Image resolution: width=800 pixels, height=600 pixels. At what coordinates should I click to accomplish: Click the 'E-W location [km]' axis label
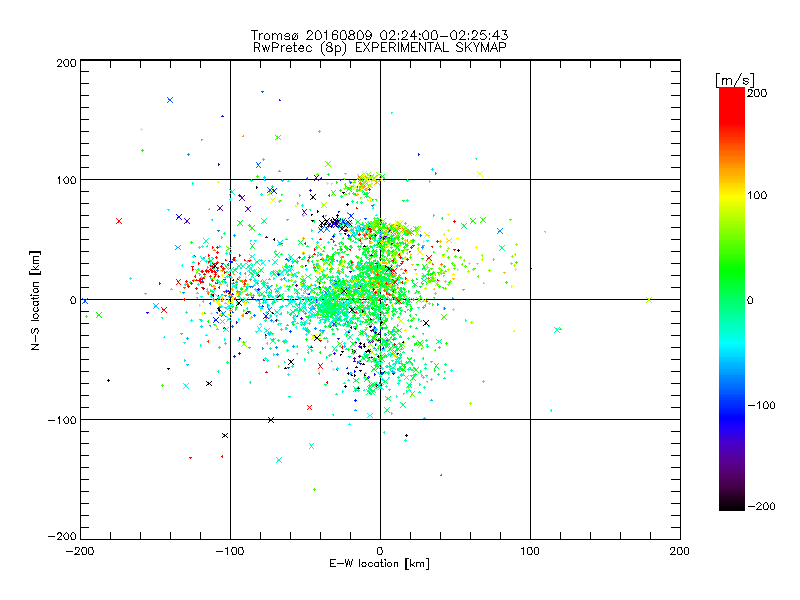379,564
